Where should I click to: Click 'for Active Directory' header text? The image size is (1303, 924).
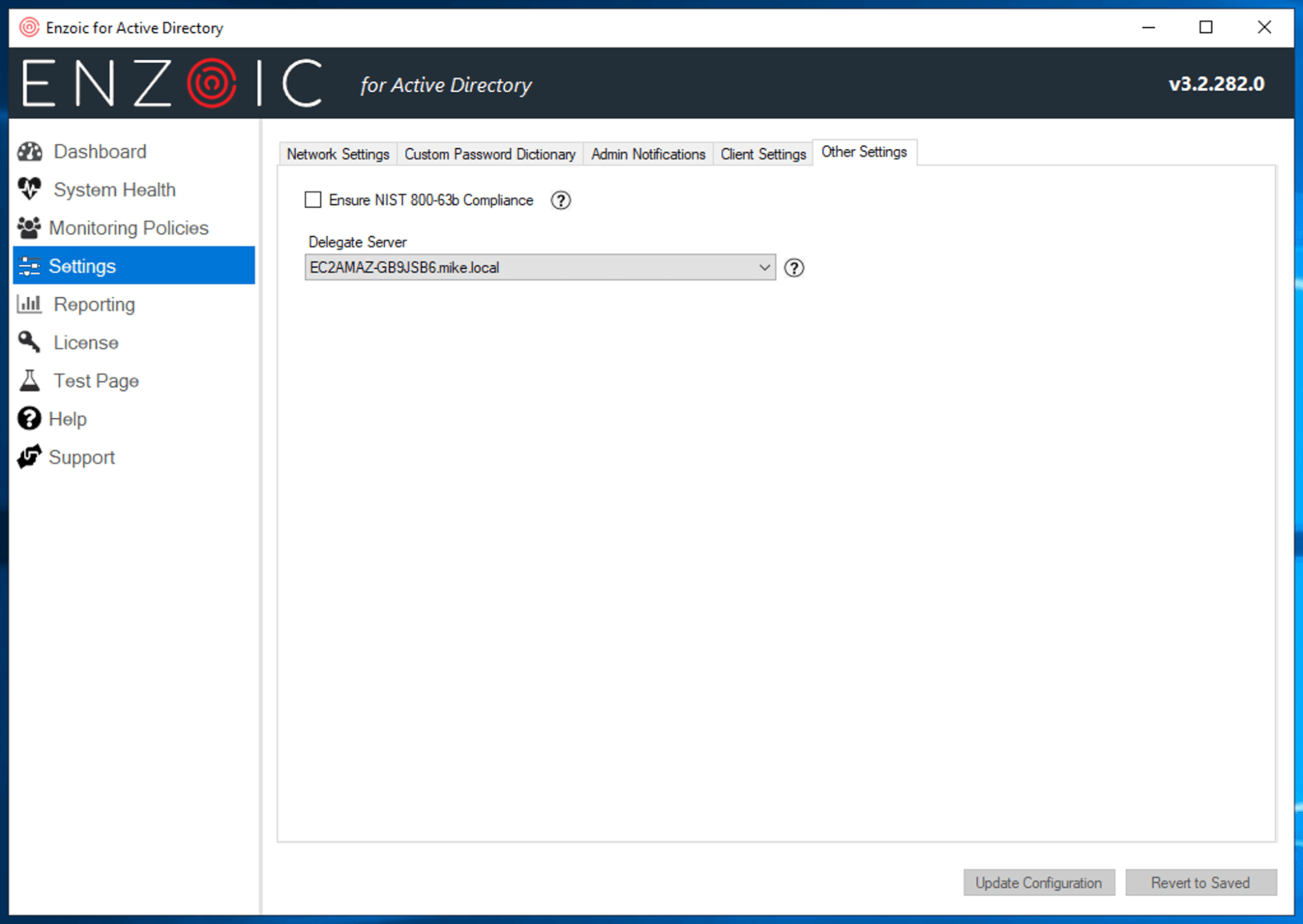(x=446, y=85)
